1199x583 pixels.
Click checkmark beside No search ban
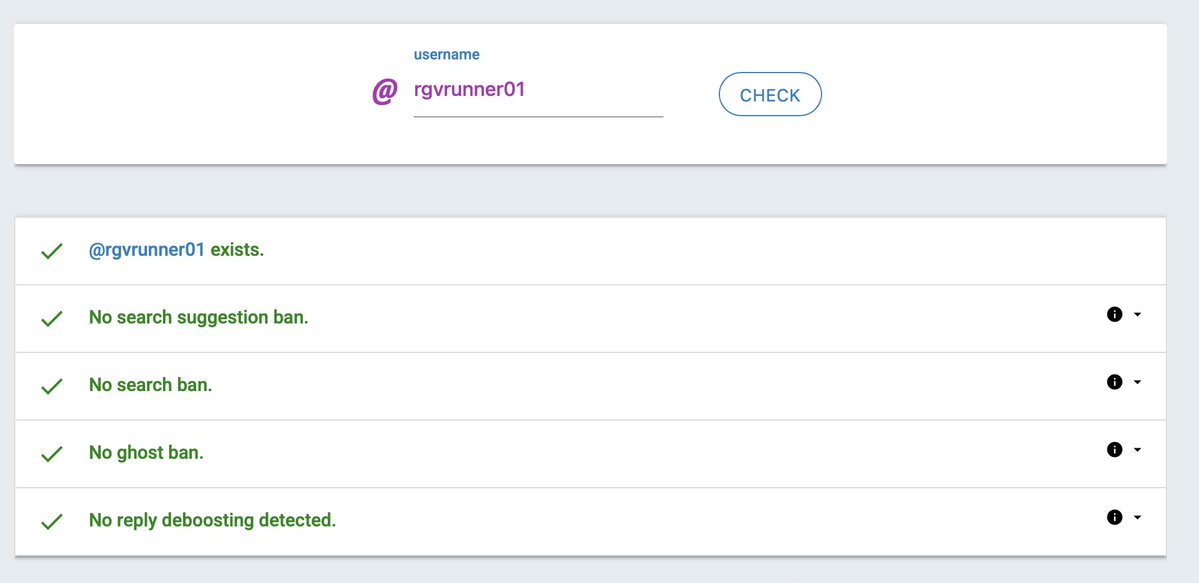pyautogui.click(x=51, y=386)
